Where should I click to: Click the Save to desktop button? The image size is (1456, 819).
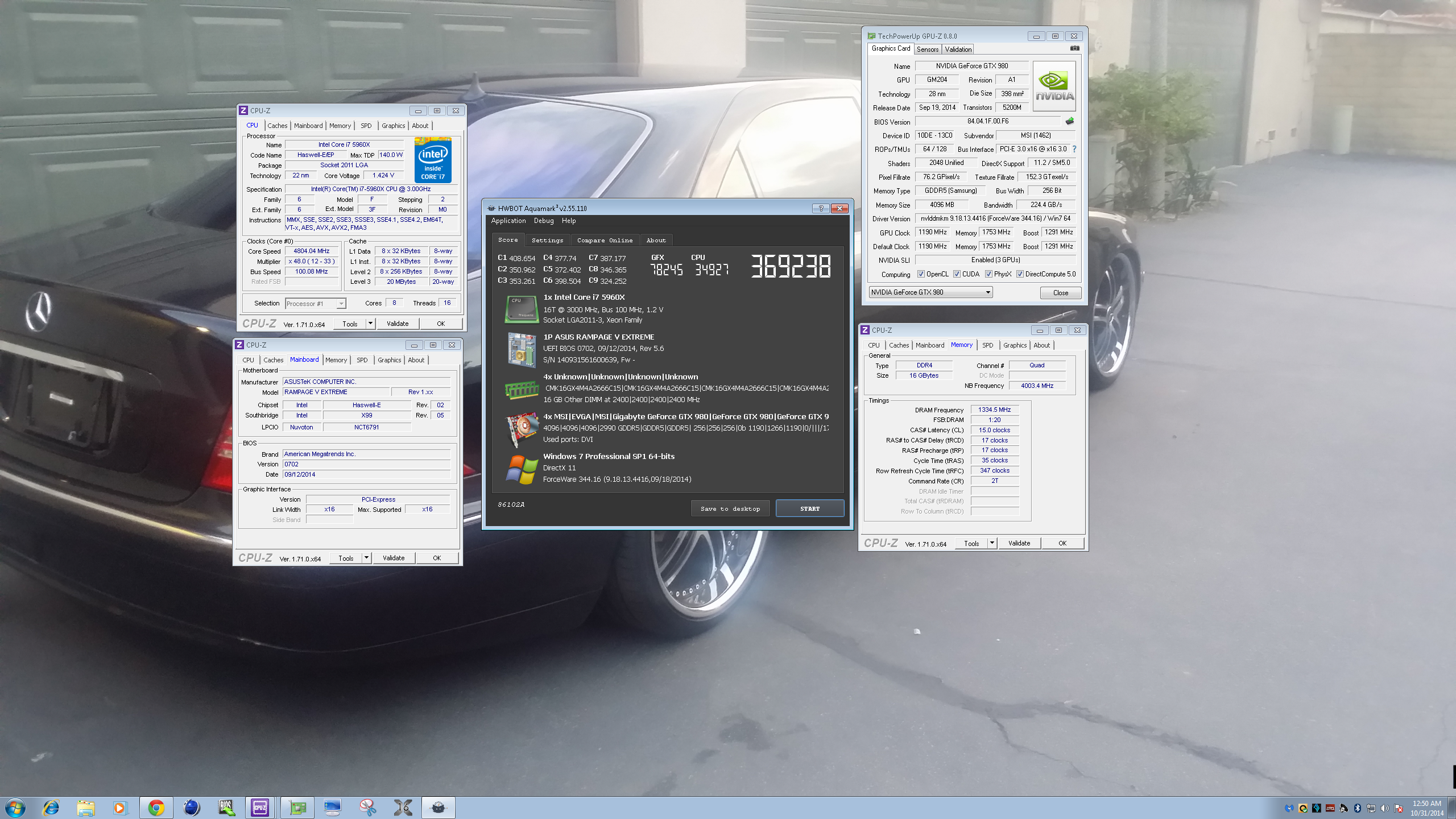pos(730,508)
